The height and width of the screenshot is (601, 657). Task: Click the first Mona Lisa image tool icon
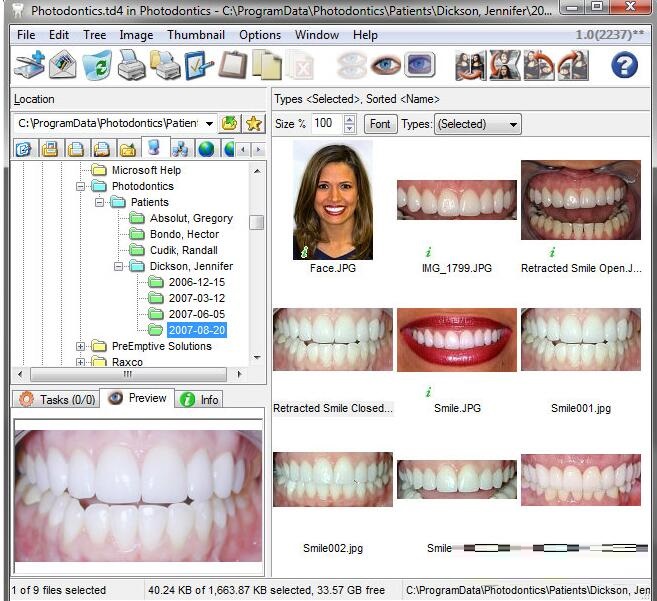pyautogui.click(x=471, y=65)
